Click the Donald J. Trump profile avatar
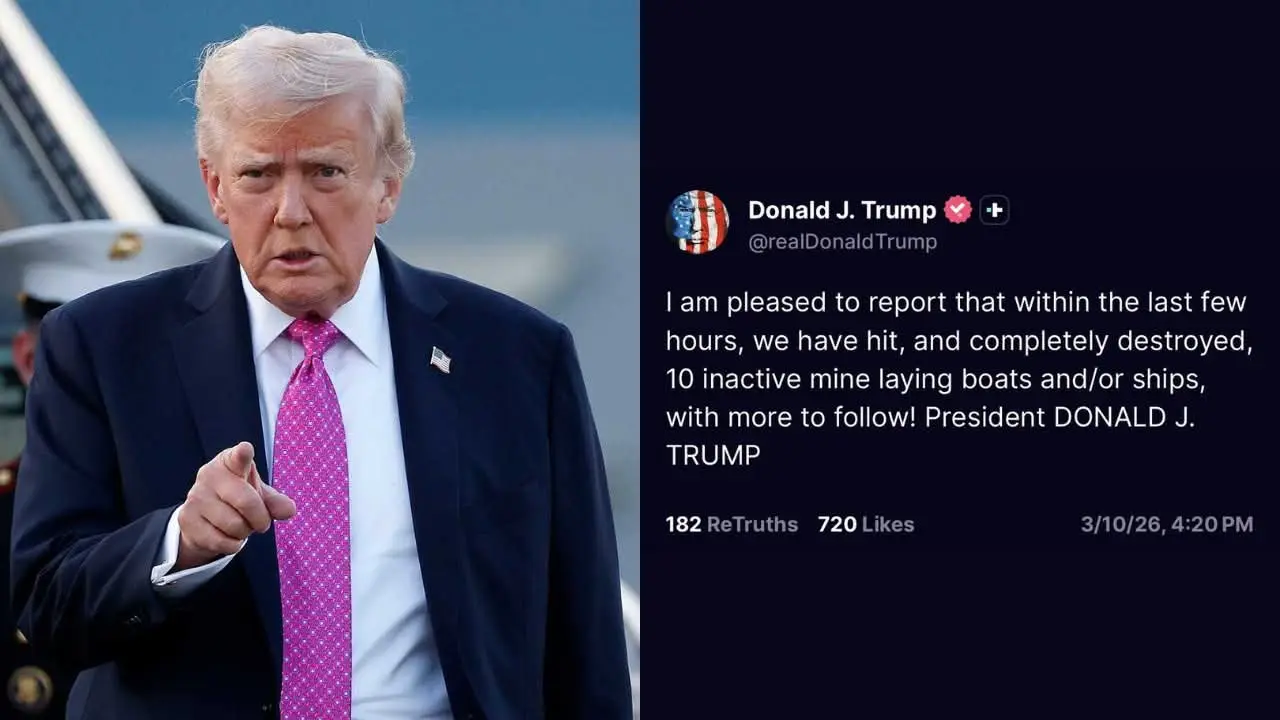This screenshot has width=1280, height=720. point(697,222)
